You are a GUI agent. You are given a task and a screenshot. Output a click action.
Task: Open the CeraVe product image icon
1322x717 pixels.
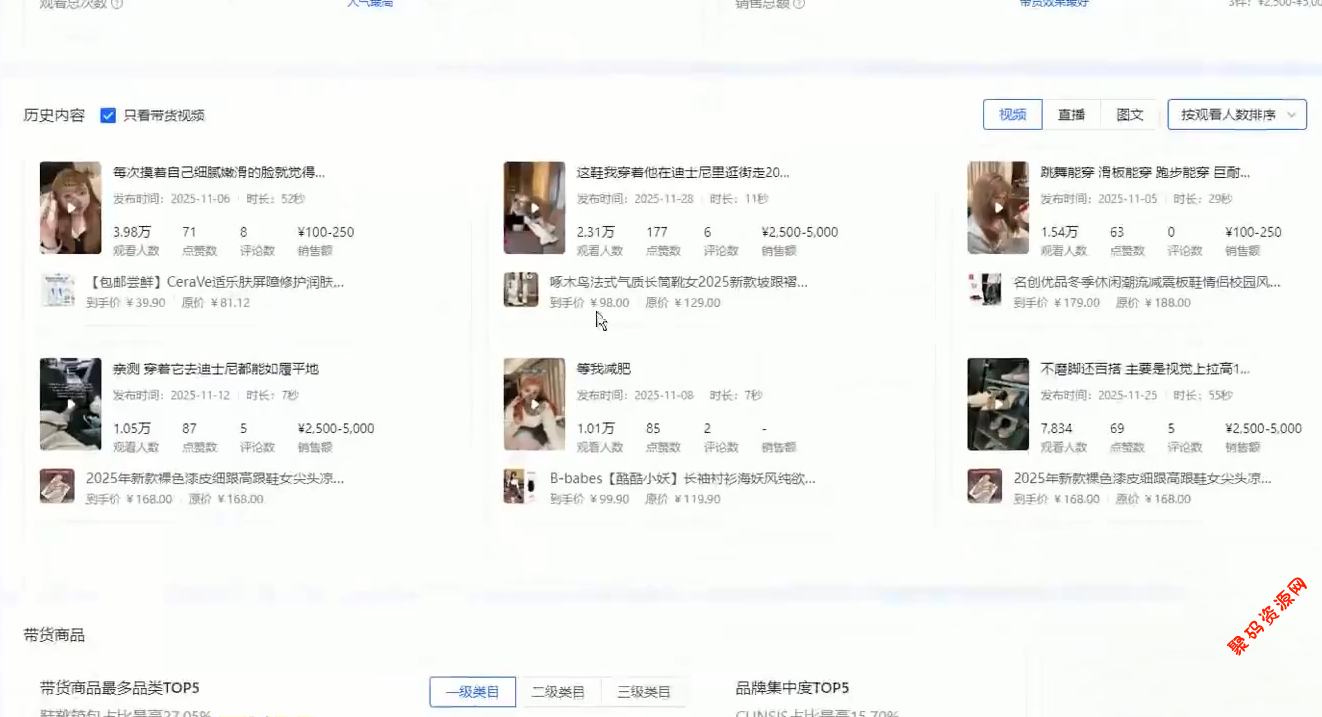coord(57,290)
